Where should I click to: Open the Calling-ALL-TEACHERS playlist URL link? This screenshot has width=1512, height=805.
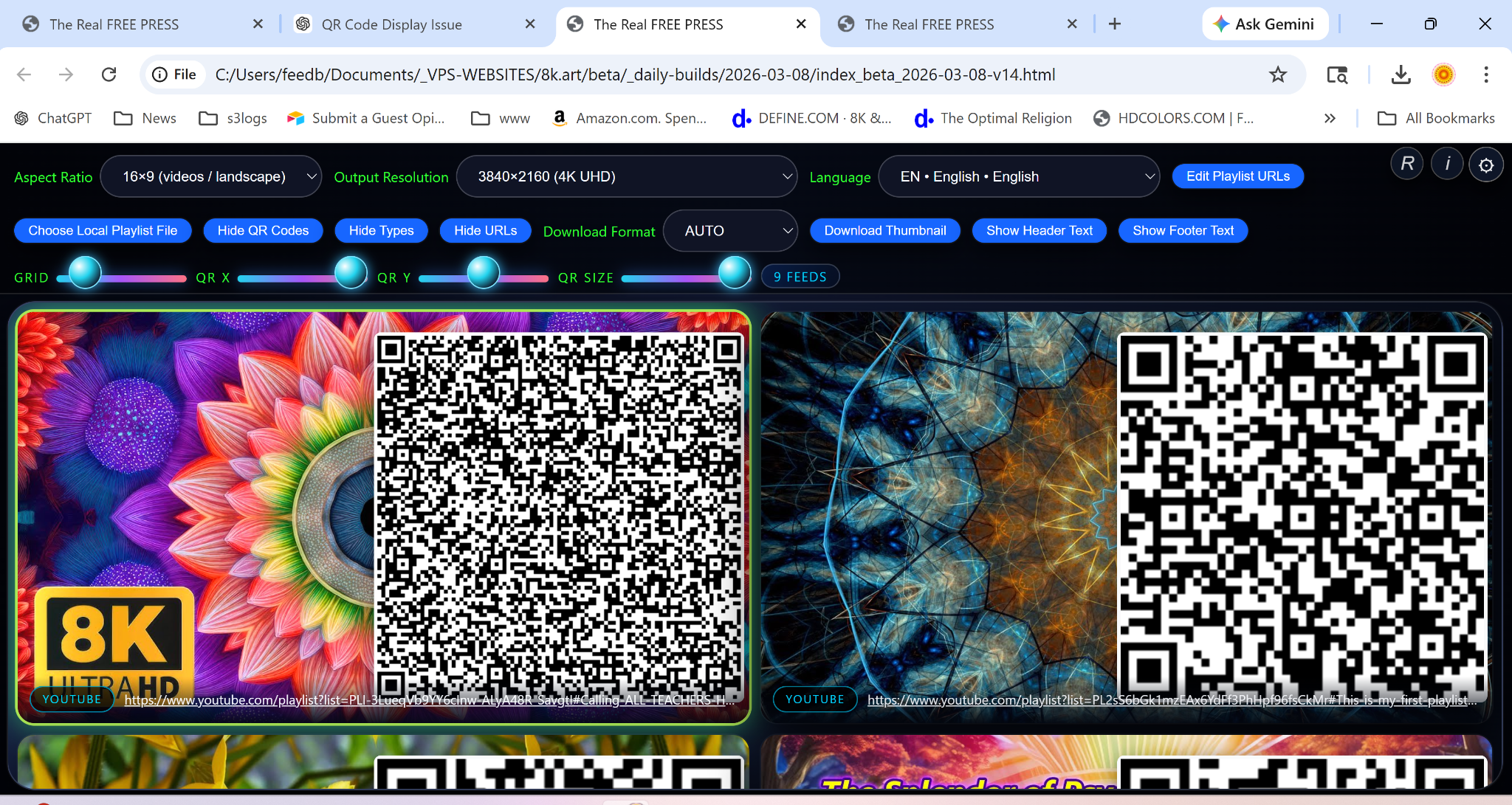coord(429,699)
